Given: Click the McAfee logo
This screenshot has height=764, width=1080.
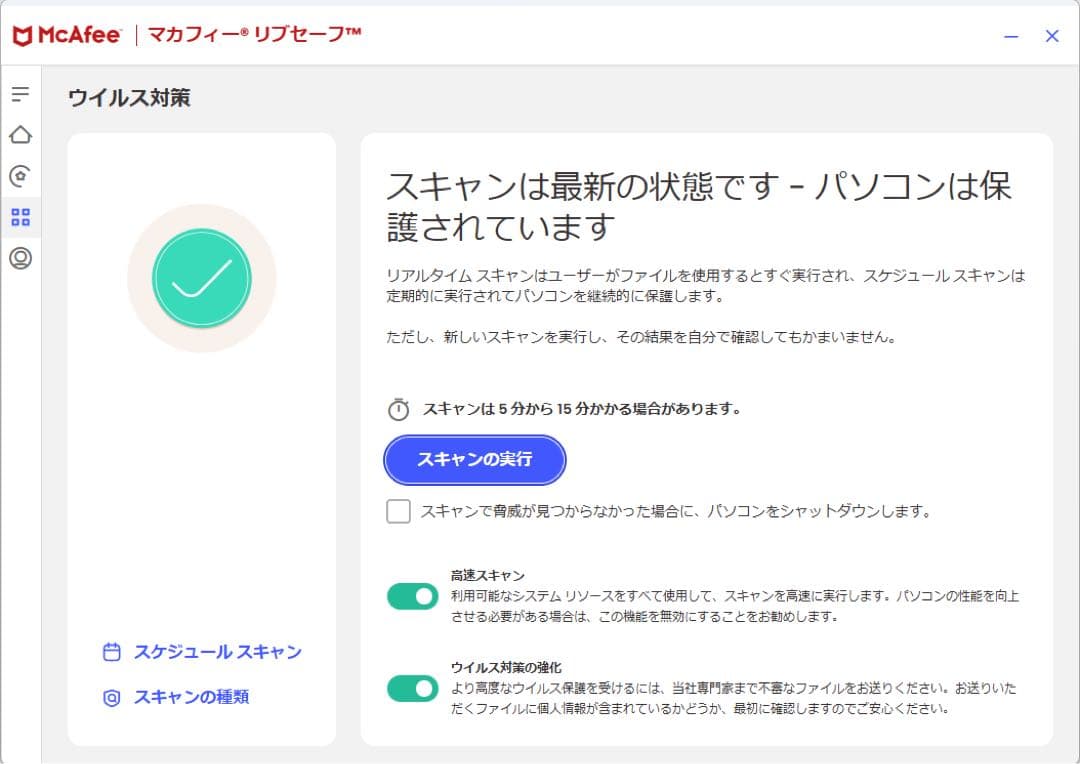Looking at the screenshot, I should [x=66, y=34].
